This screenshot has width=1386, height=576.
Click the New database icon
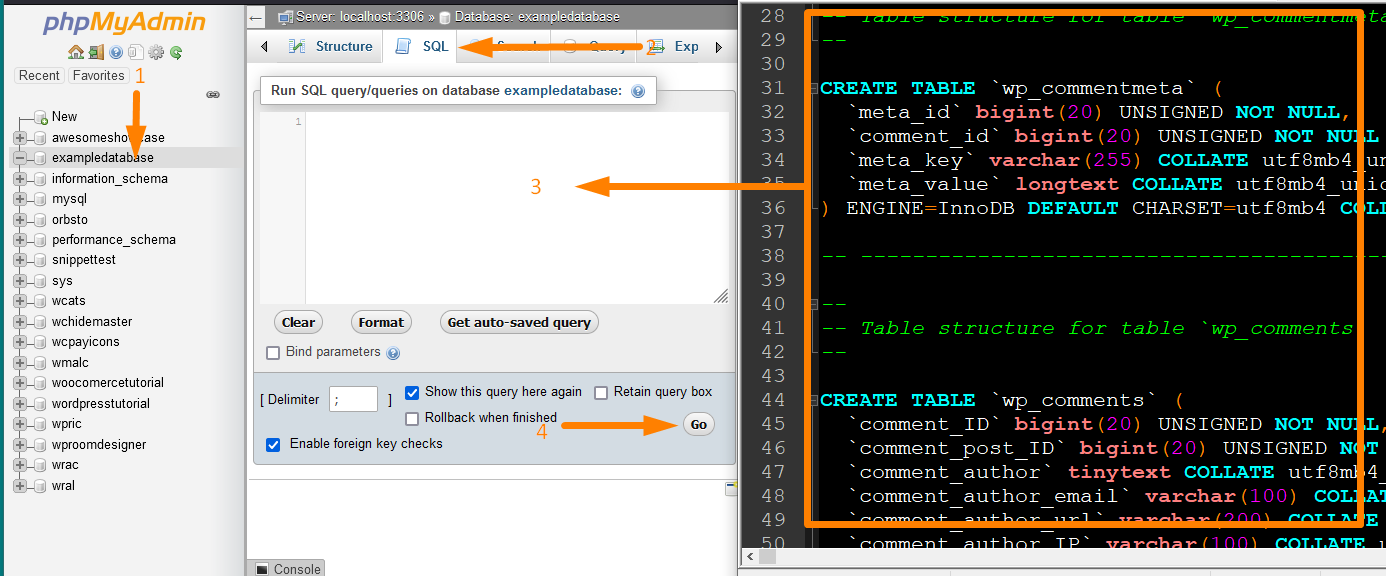40,117
